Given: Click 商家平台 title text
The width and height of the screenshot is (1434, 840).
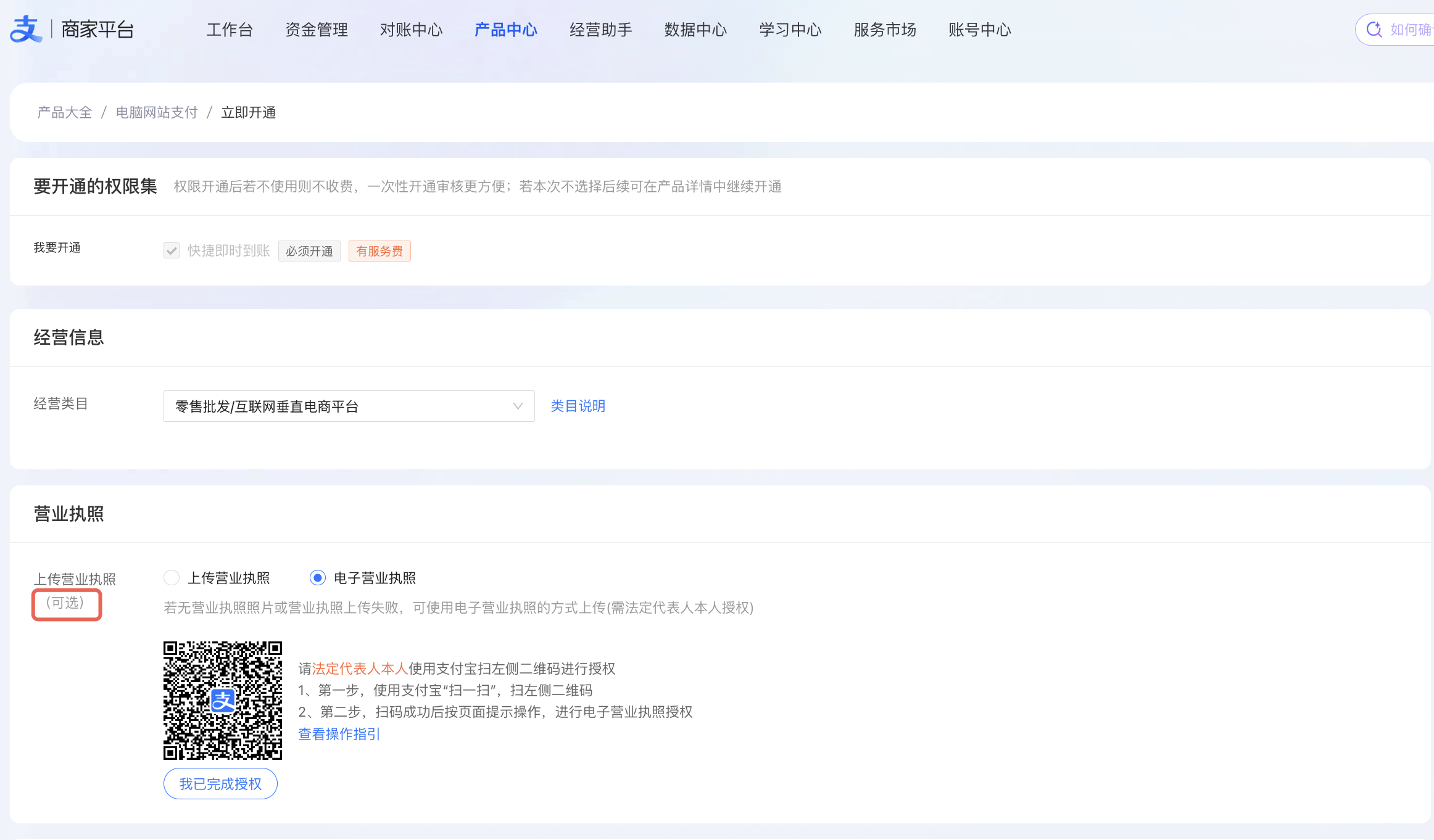Looking at the screenshot, I should pyautogui.click(x=97, y=29).
